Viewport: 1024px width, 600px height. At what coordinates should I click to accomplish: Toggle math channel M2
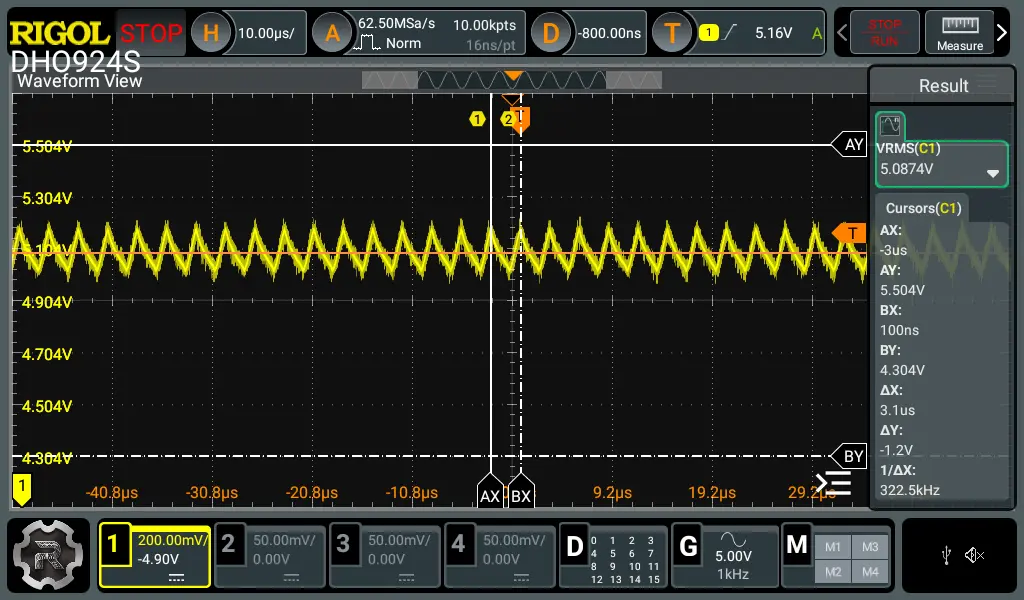tap(833, 572)
